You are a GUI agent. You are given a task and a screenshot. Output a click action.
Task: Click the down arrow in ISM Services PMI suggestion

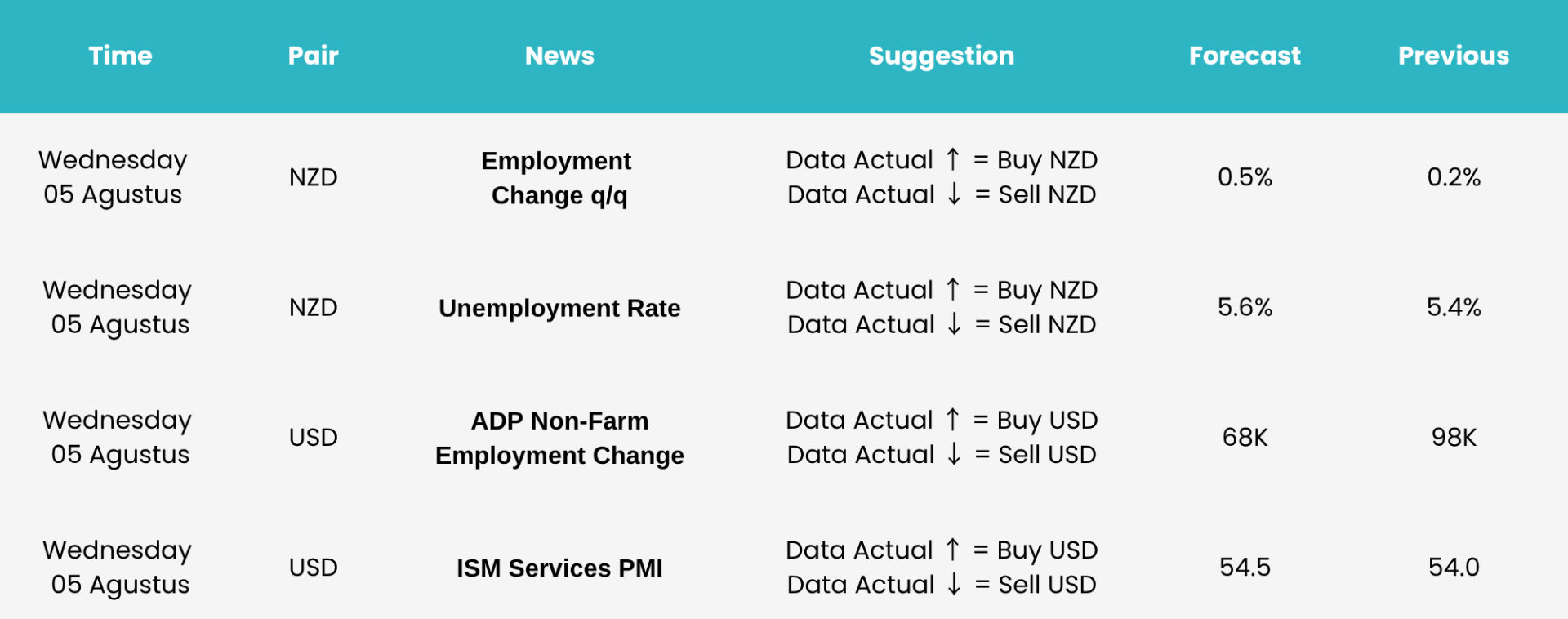tap(953, 584)
